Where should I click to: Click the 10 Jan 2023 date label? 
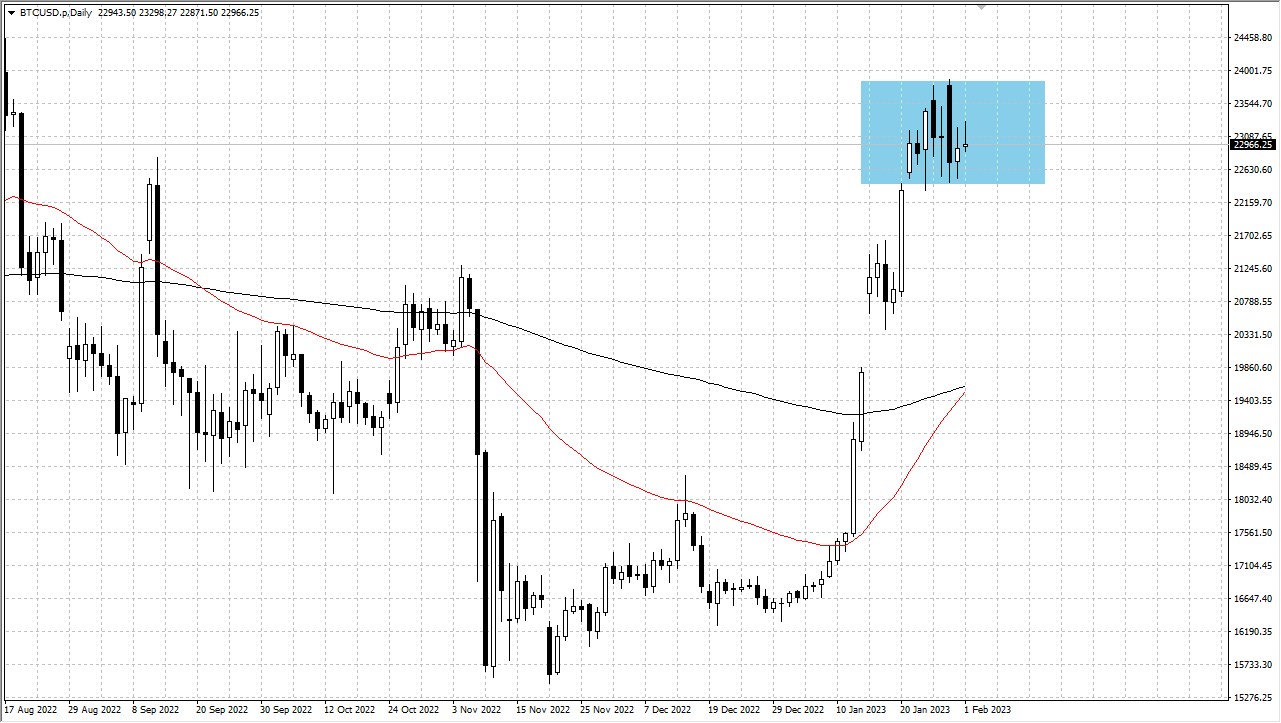click(x=862, y=710)
